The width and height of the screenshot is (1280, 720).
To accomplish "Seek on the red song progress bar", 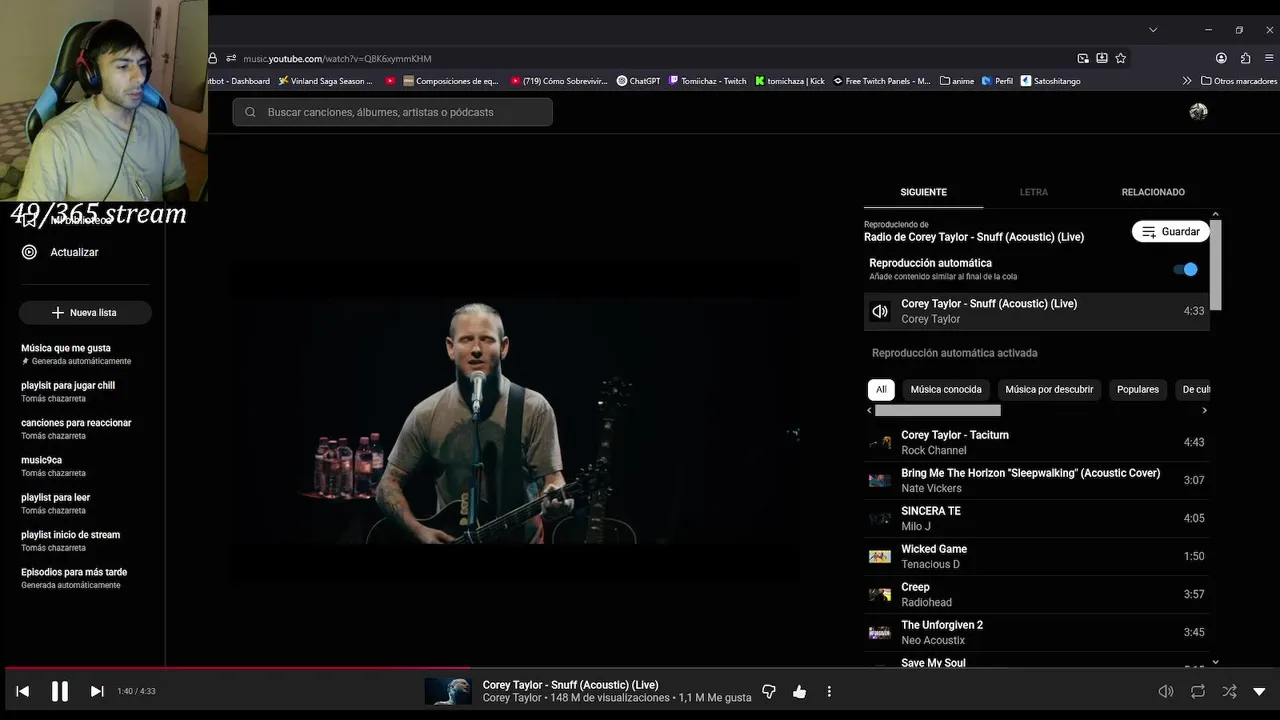I will pos(236,667).
